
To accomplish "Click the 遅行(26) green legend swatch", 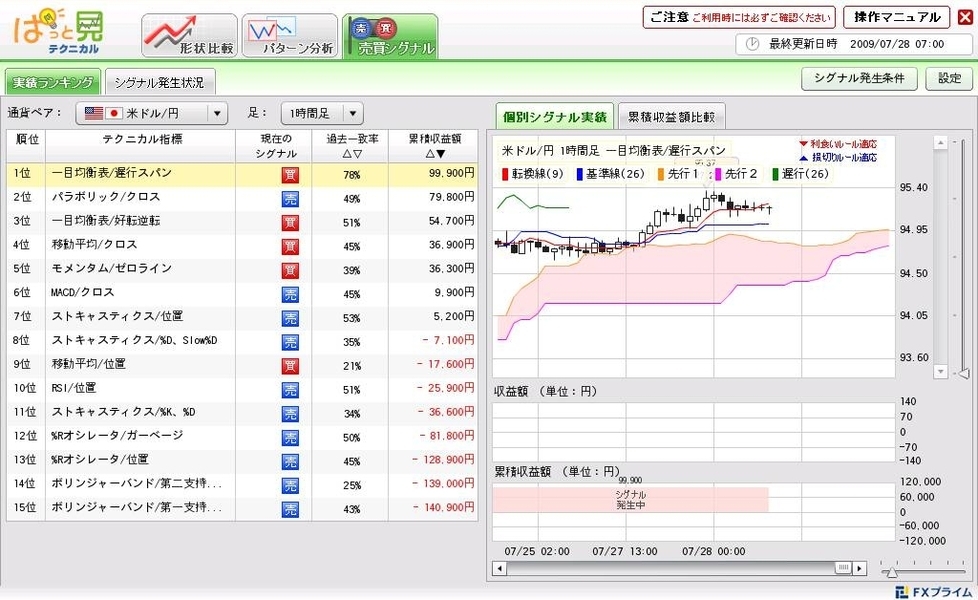I will (x=775, y=174).
